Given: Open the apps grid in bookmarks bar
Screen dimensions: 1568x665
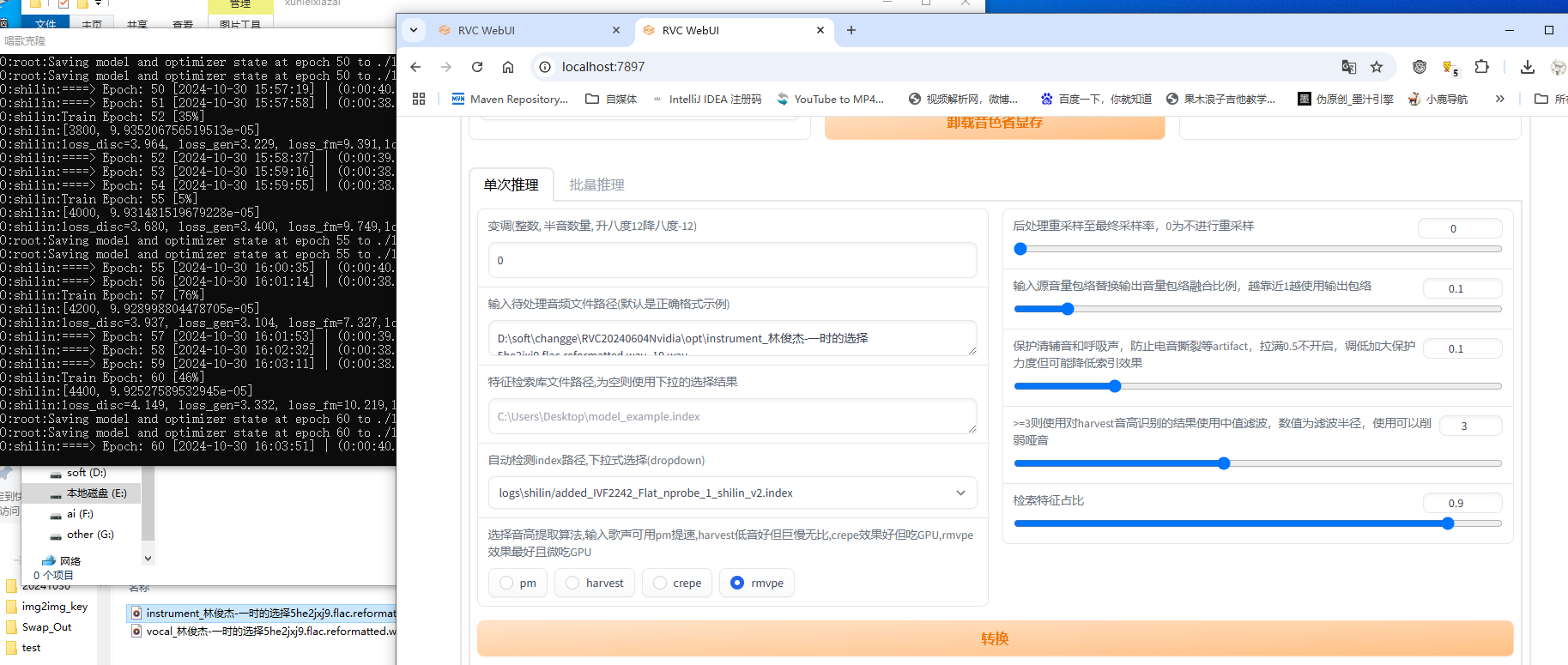Looking at the screenshot, I should (419, 99).
